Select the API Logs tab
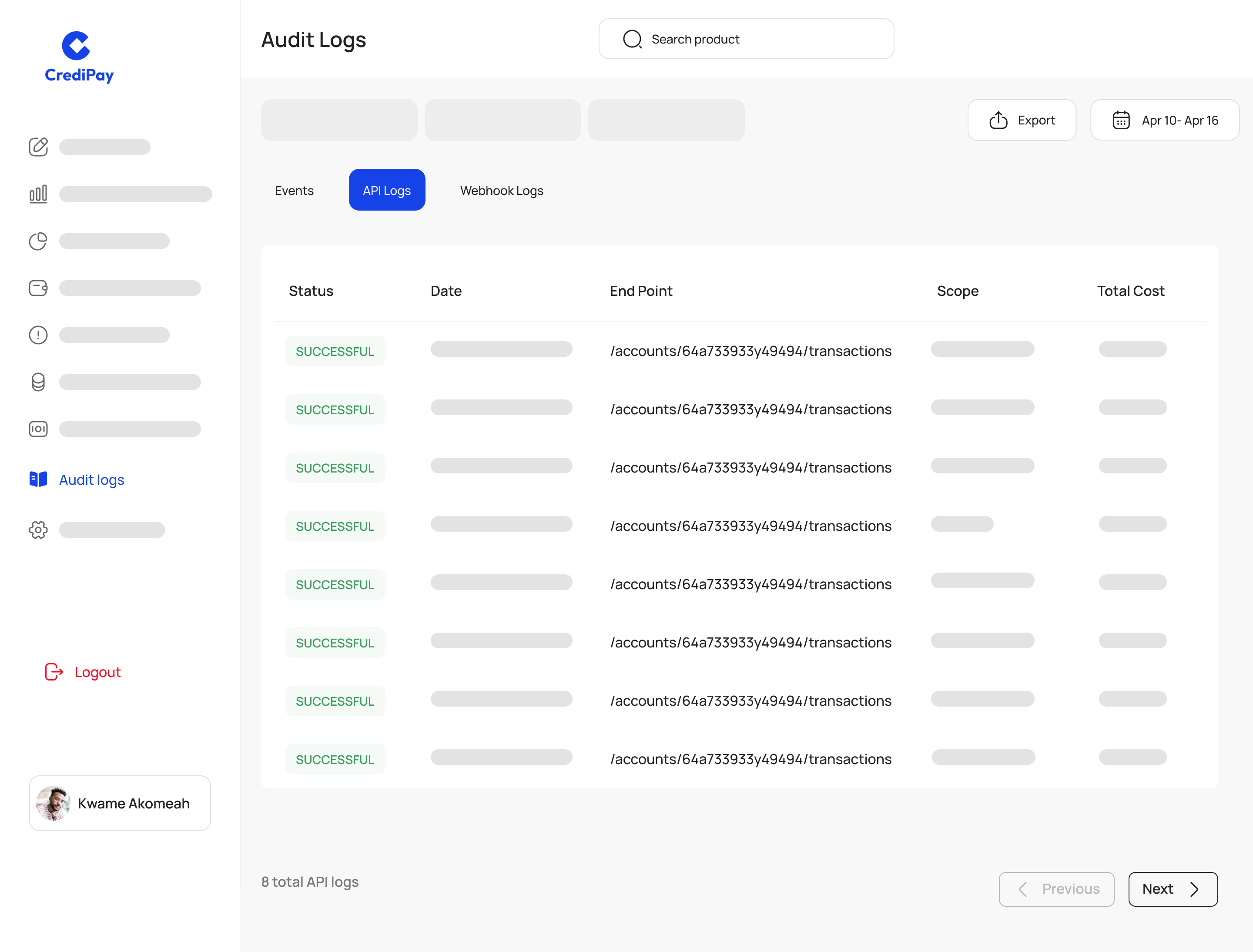This screenshot has width=1253, height=952. pyautogui.click(x=386, y=190)
